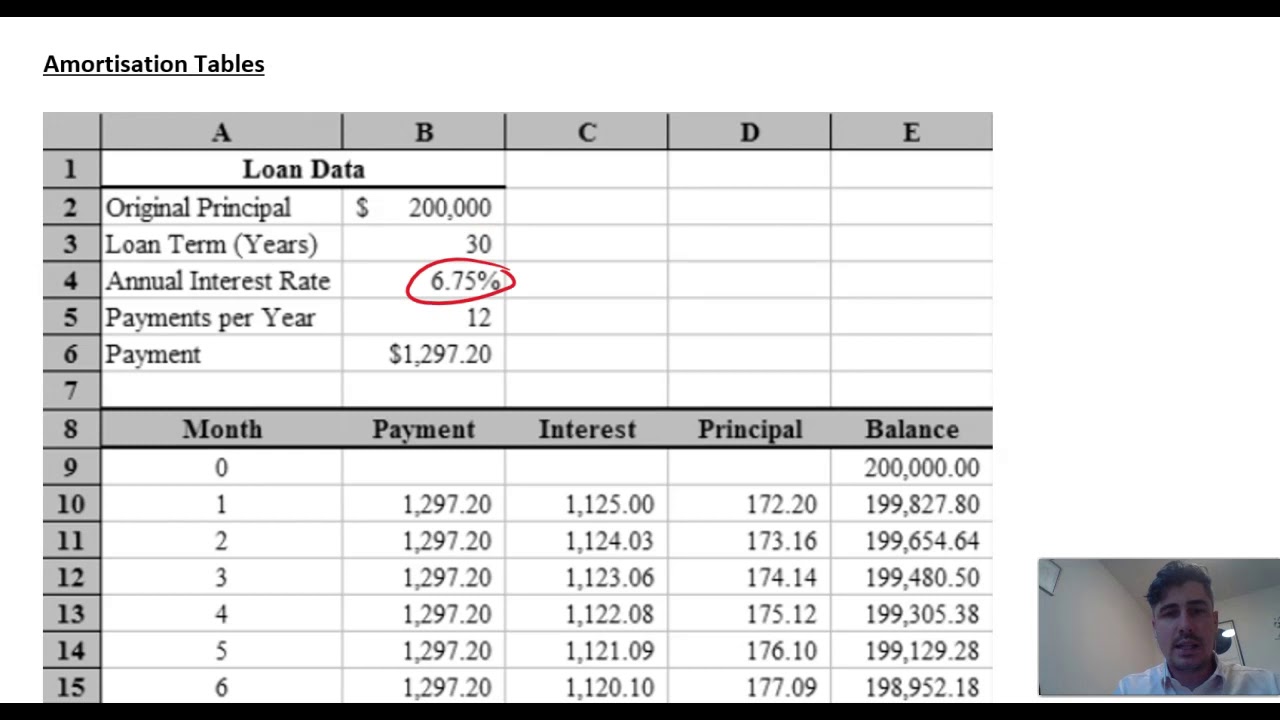Screen dimensions: 1280x720
Task: Select column B header
Action: pos(424,132)
